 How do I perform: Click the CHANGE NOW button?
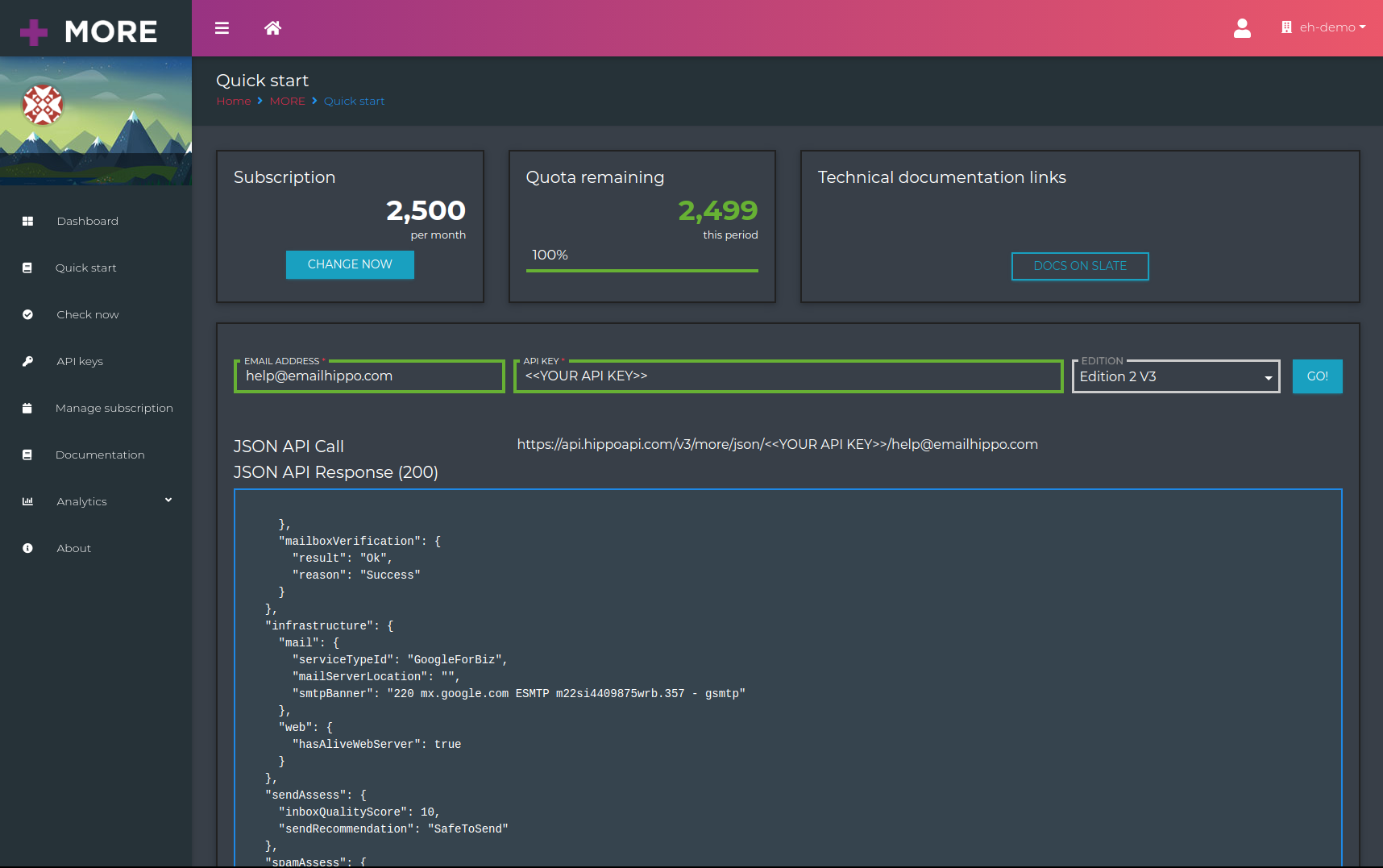349,264
